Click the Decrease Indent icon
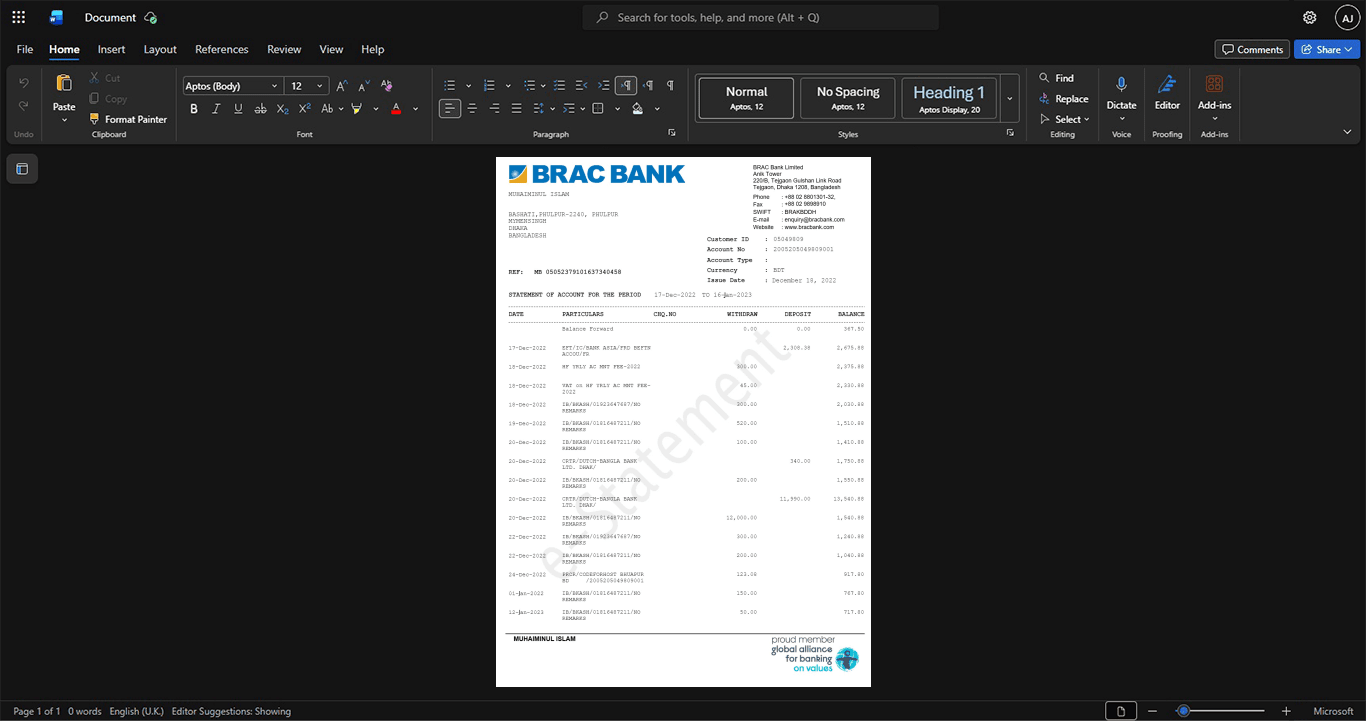The width and height of the screenshot is (1366, 721). (582, 86)
